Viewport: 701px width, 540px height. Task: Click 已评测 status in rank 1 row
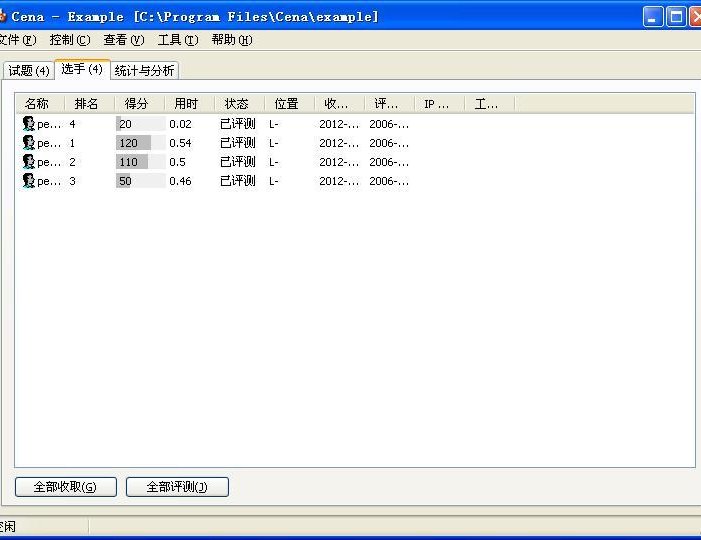[x=238, y=143]
